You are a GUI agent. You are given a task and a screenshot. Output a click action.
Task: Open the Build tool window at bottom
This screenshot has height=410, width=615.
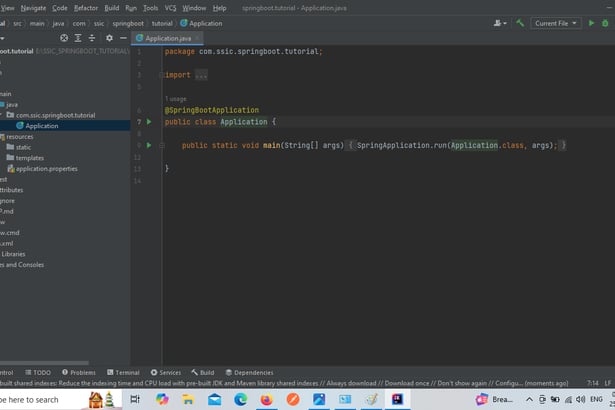(x=203, y=372)
